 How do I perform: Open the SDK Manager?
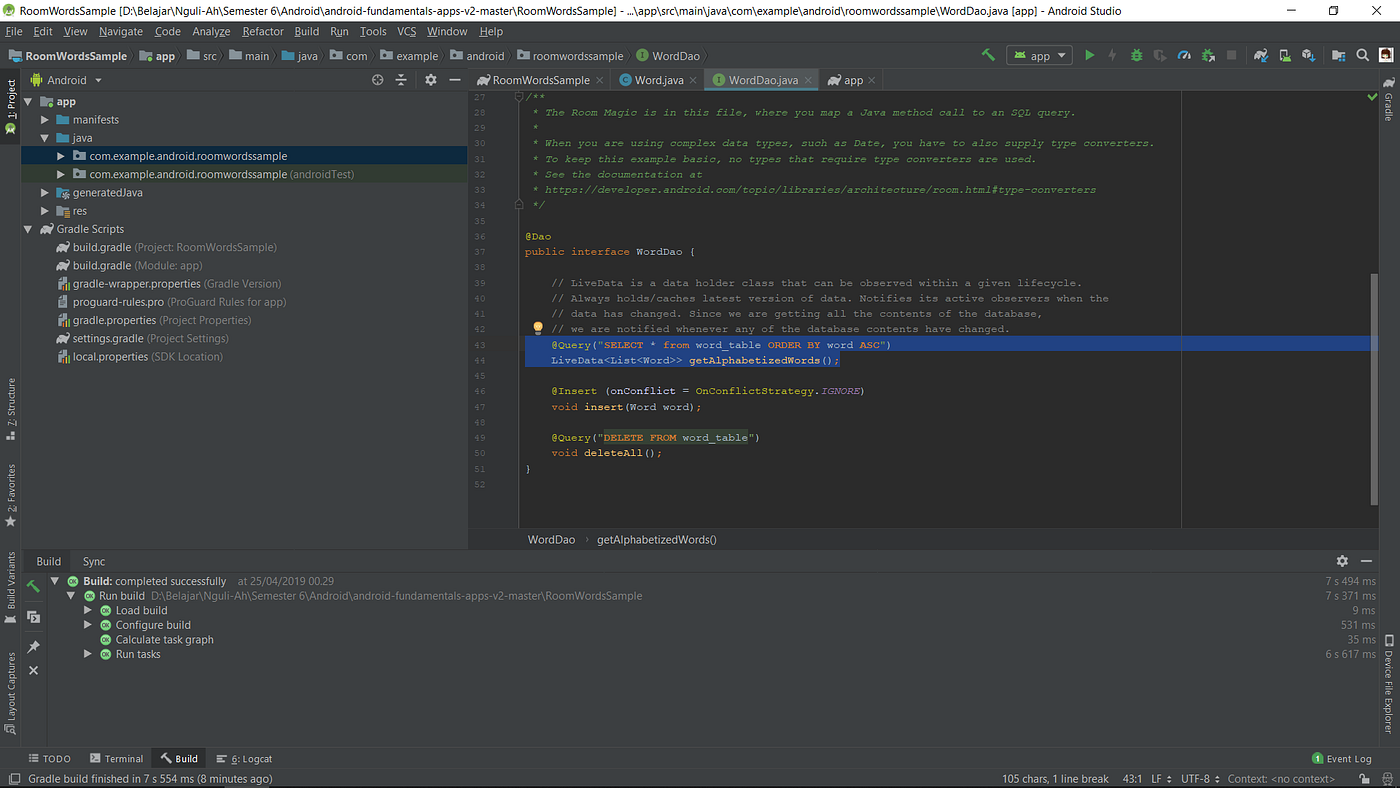point(1309,55)
